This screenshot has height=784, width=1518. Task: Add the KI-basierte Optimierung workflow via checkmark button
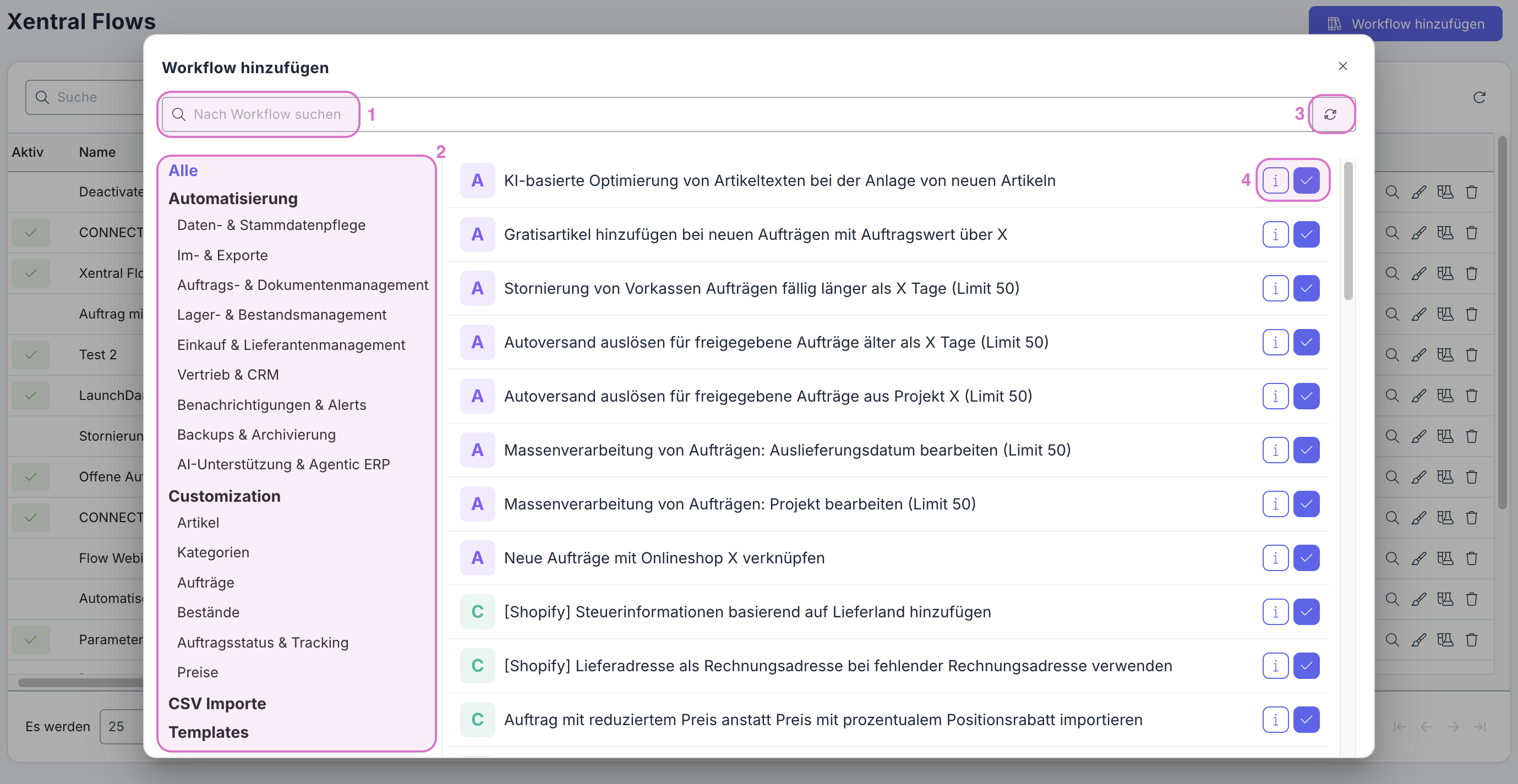tap(1306, 180)
